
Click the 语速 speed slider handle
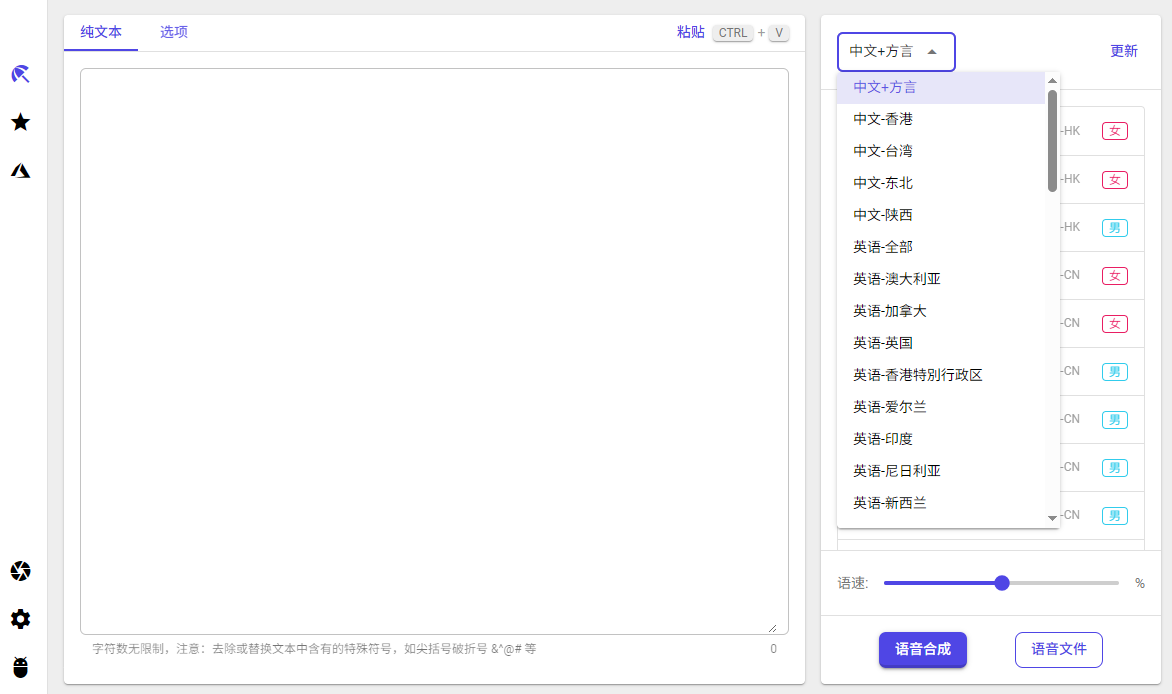tap(1002, 583)
